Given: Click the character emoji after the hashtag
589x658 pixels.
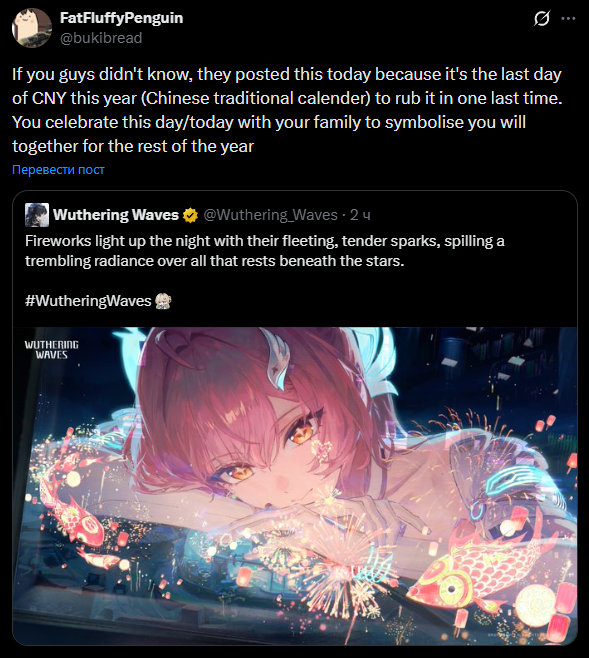Looking at the screenshot, I should (x=163, y=301).
